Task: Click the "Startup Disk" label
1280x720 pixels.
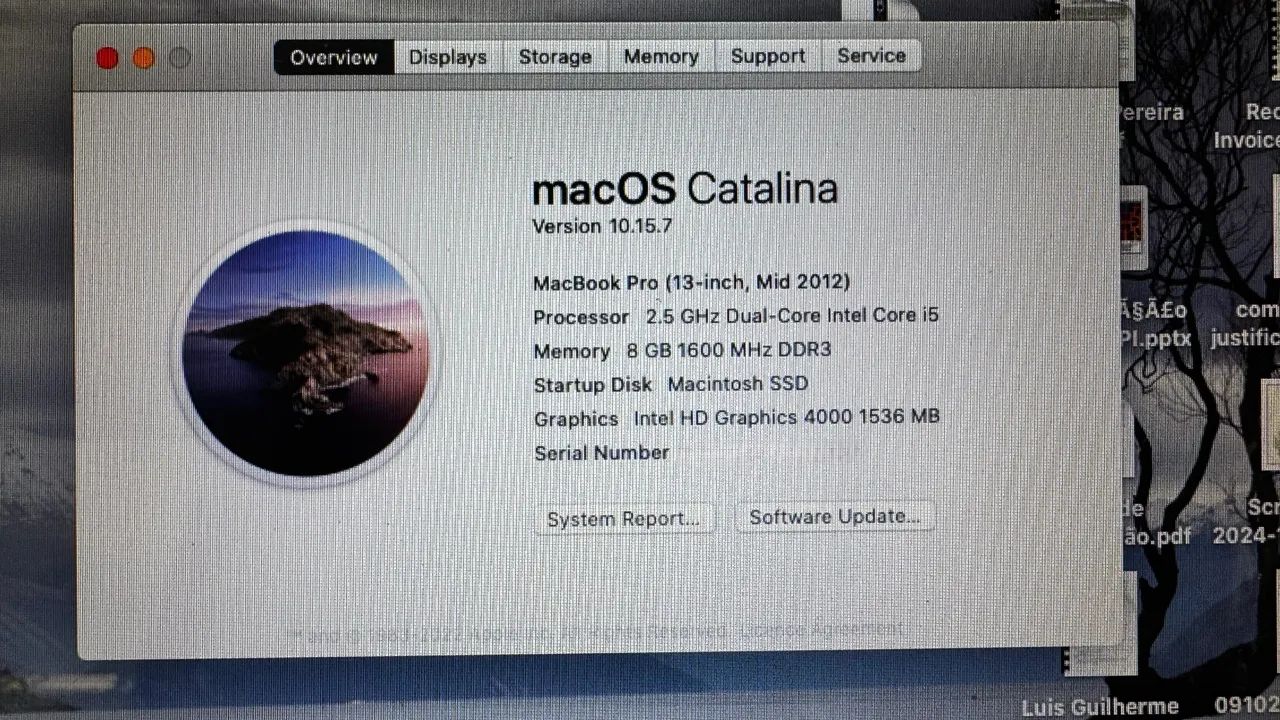Action: tap(593, 385)
